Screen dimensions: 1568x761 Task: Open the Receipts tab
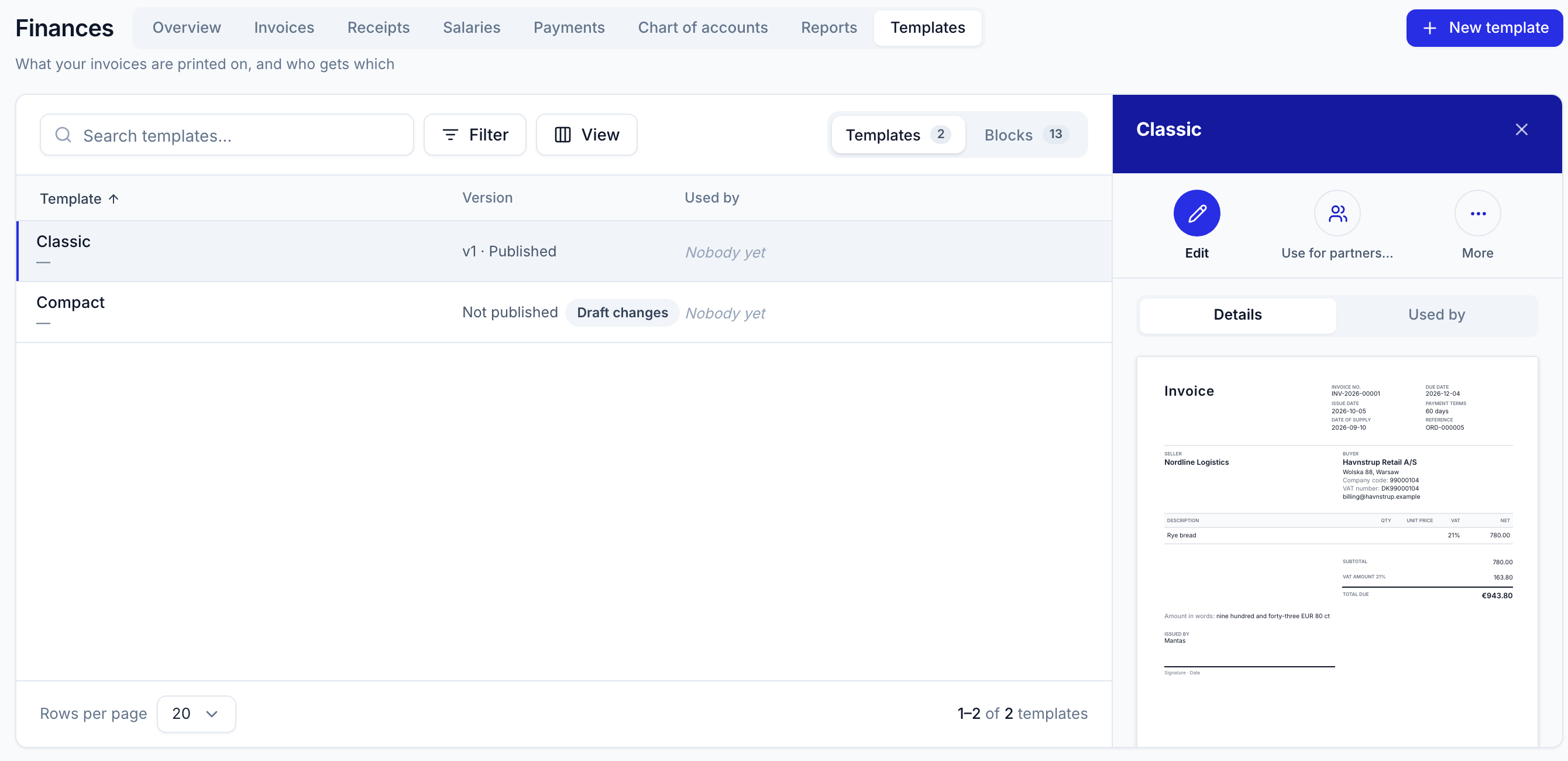(378, 28)
